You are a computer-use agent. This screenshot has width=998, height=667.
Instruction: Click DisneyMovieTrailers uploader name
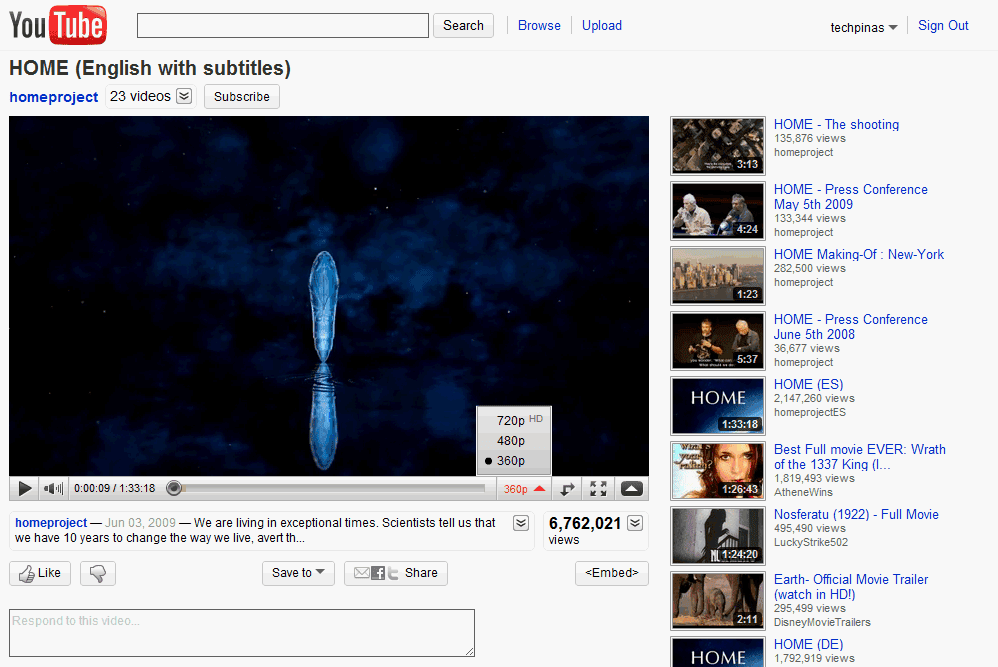822,622
